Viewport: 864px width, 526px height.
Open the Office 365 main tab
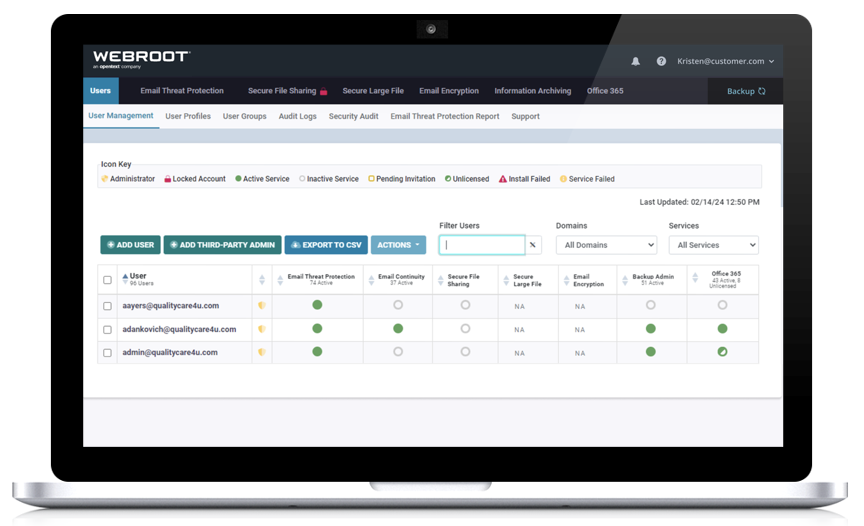(x=605, y=91)
